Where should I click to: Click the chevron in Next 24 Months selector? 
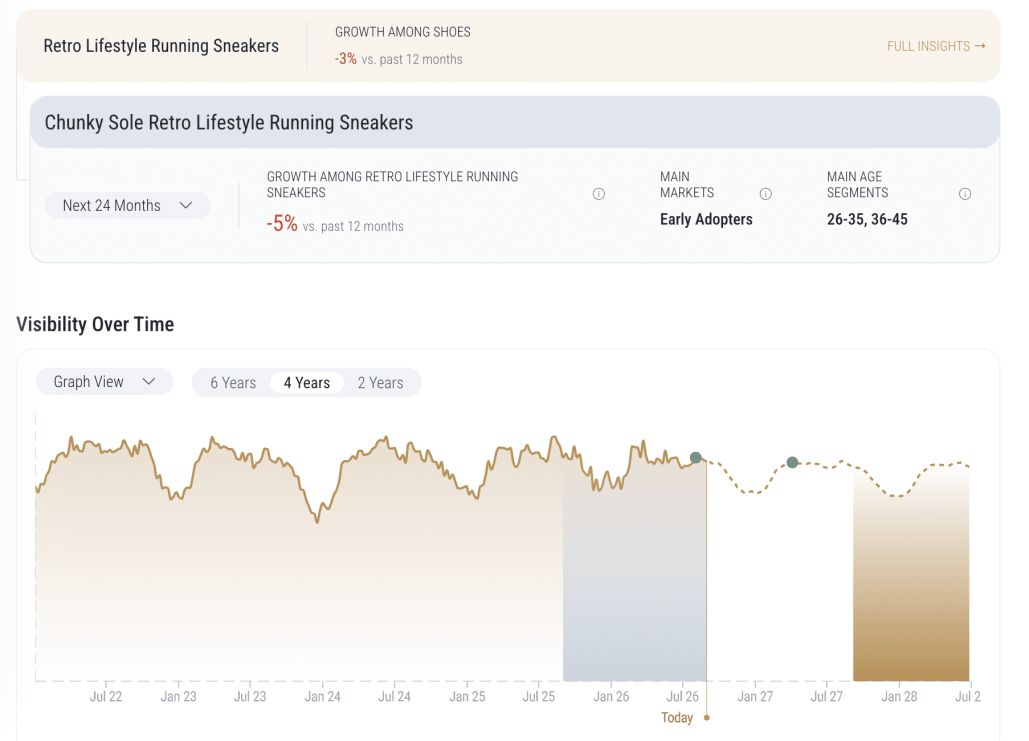186,205
